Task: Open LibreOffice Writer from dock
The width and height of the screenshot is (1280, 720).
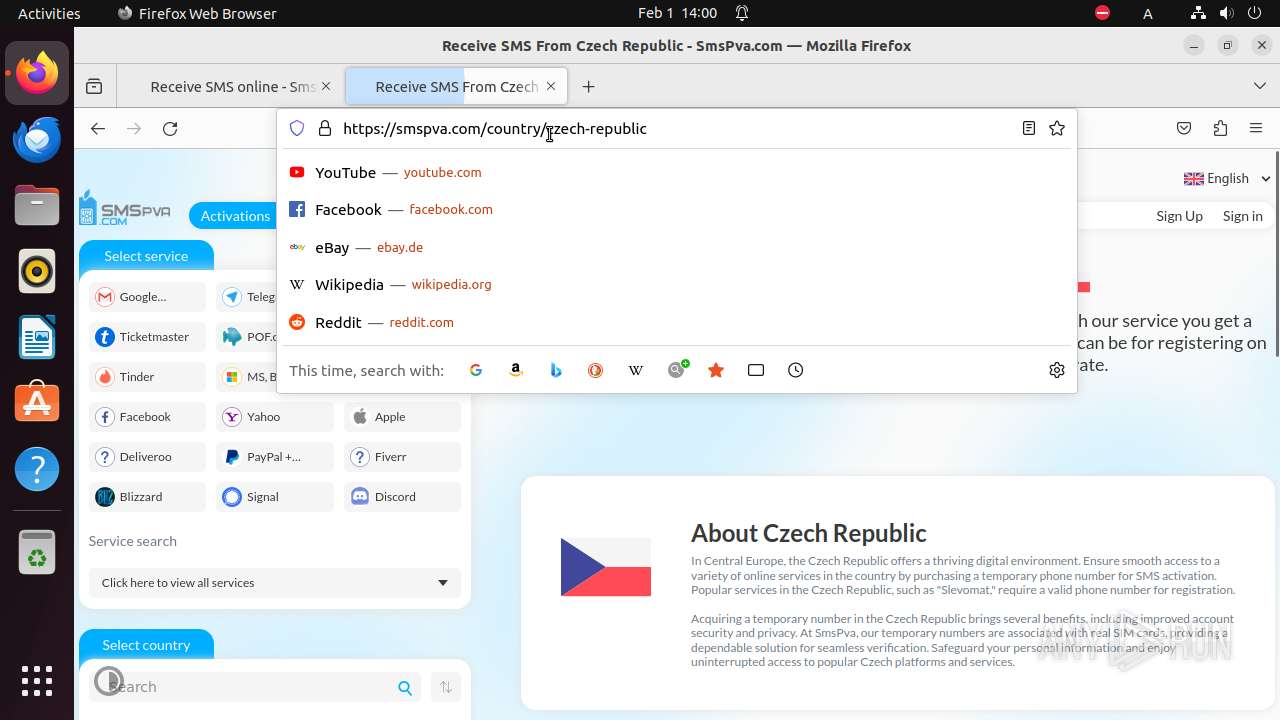Action: coord(37,337)
